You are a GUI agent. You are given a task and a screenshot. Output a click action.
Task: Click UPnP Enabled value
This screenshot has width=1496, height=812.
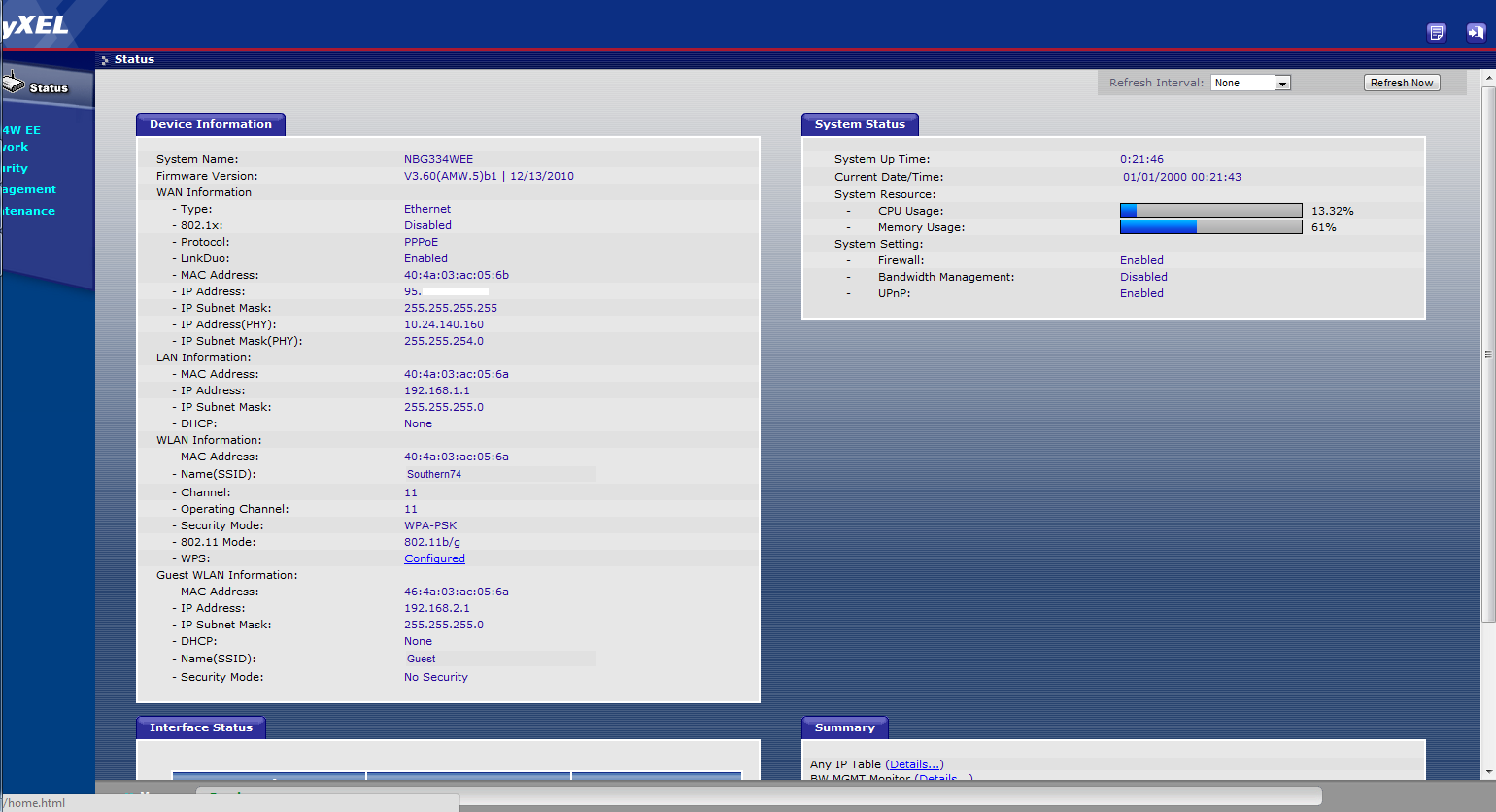pyautogui.click(x=1141, y=293)
